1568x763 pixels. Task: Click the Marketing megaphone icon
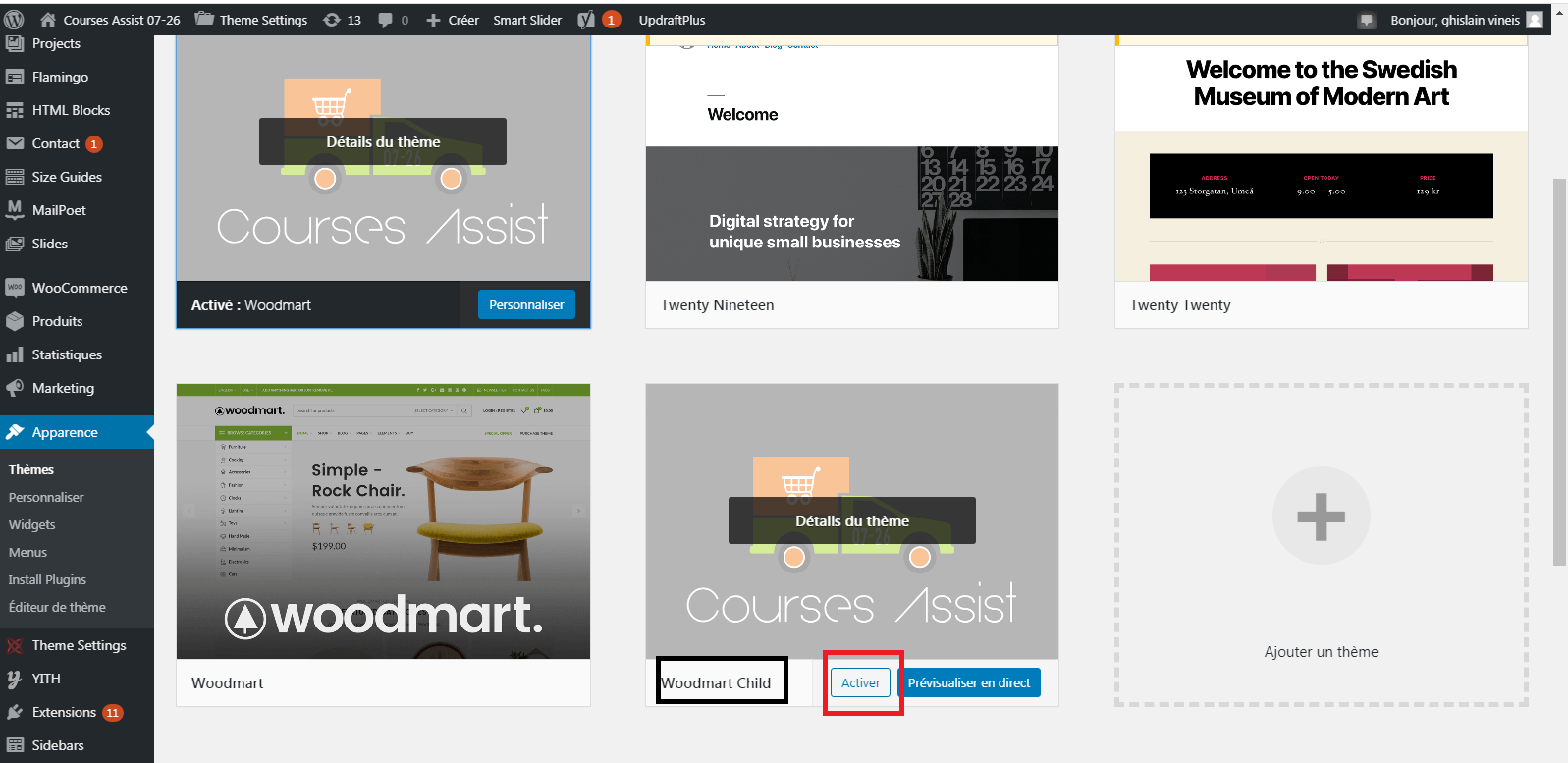(x=15, y=388)
